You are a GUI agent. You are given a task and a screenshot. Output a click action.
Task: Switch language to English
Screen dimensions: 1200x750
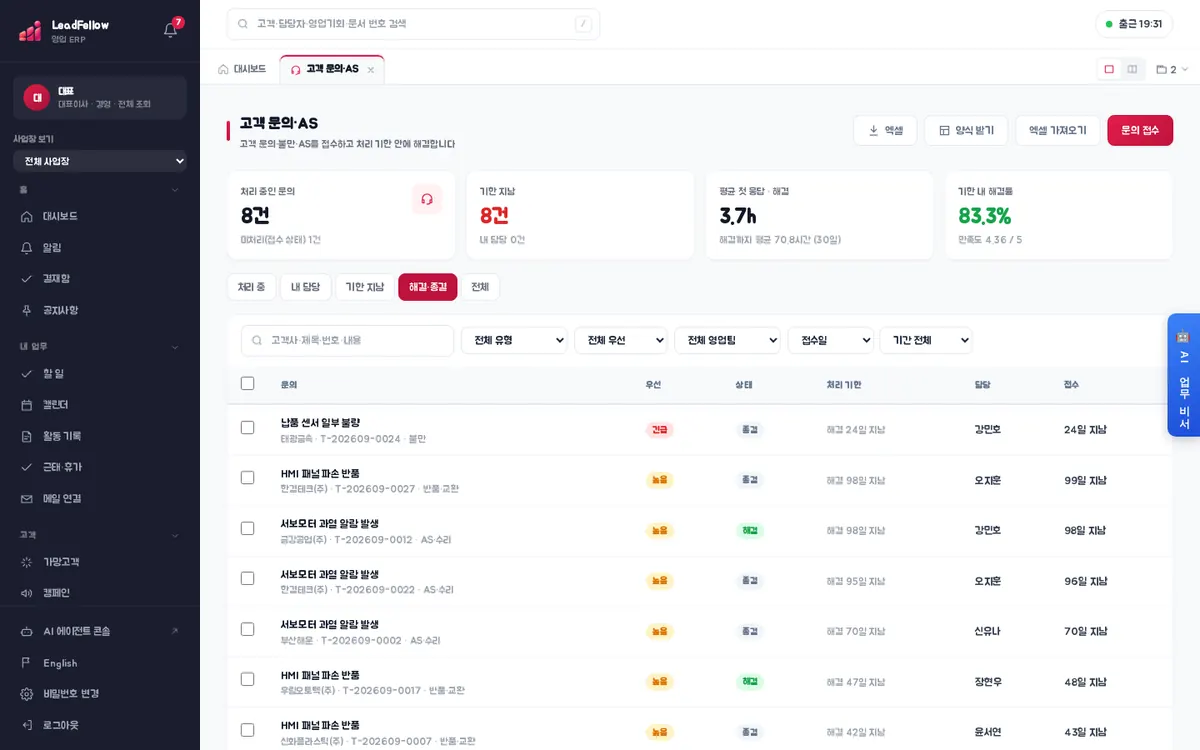100,663
